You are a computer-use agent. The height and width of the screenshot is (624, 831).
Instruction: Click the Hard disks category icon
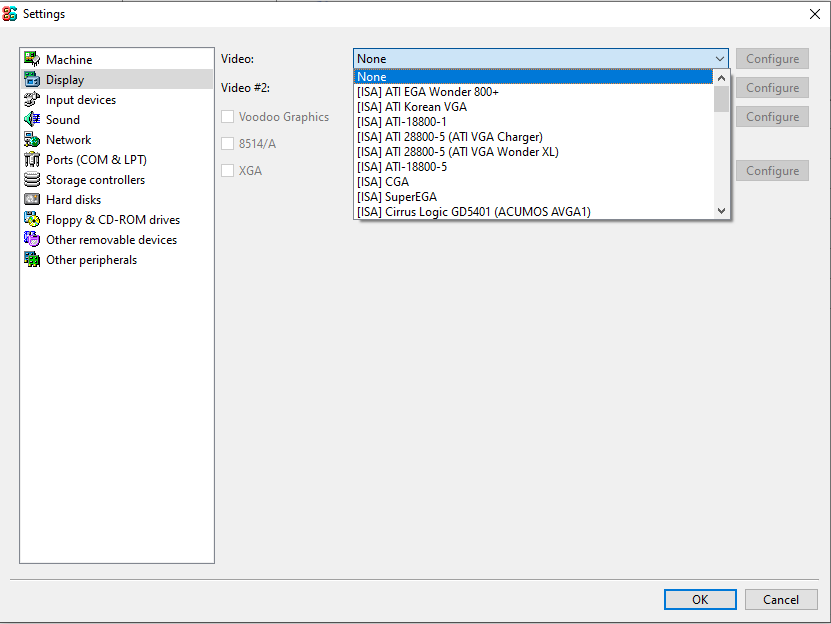pyautogui.click(x=32, y=199)
